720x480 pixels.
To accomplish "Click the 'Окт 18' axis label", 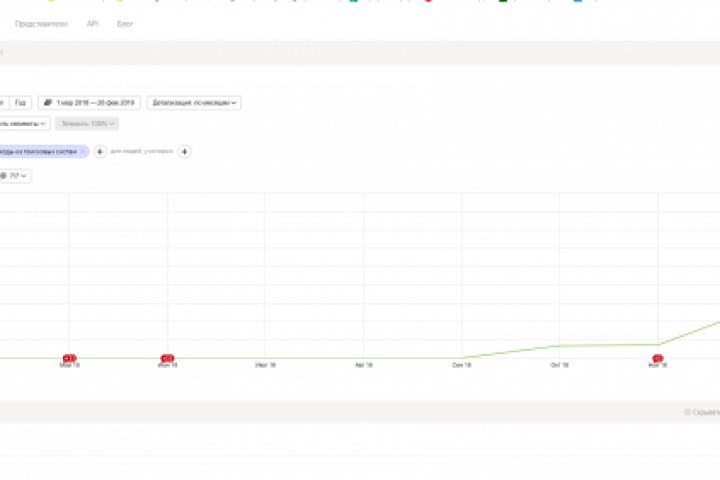I will [x=559, y=365].
